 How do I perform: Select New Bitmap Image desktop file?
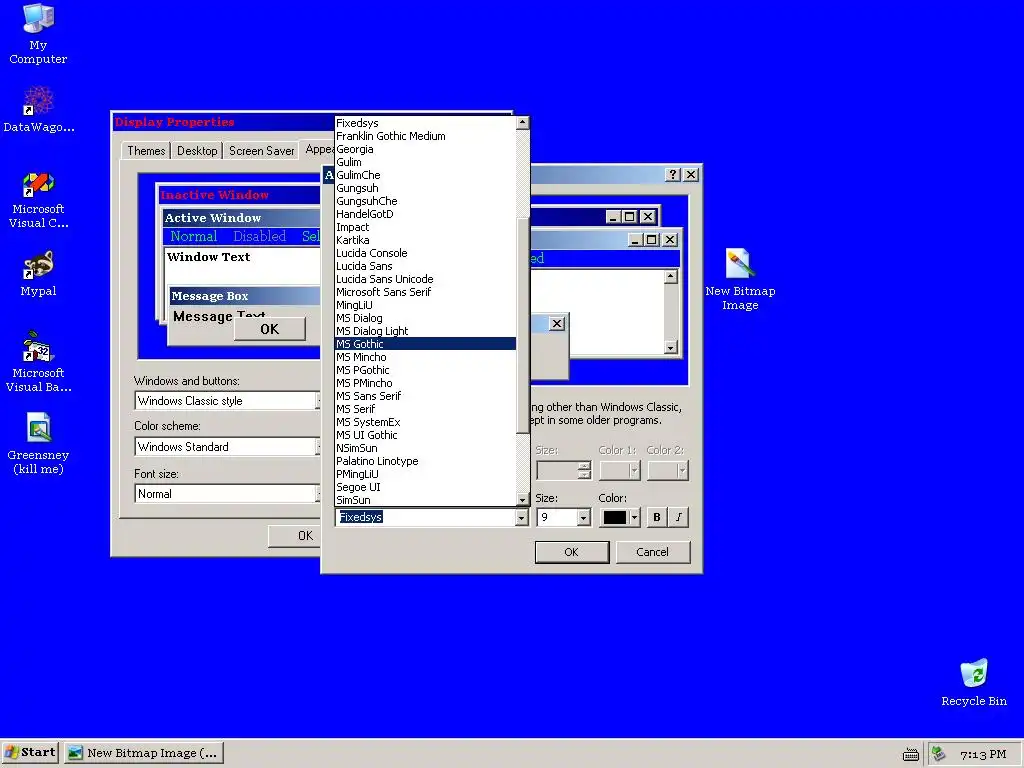(740, 280)
